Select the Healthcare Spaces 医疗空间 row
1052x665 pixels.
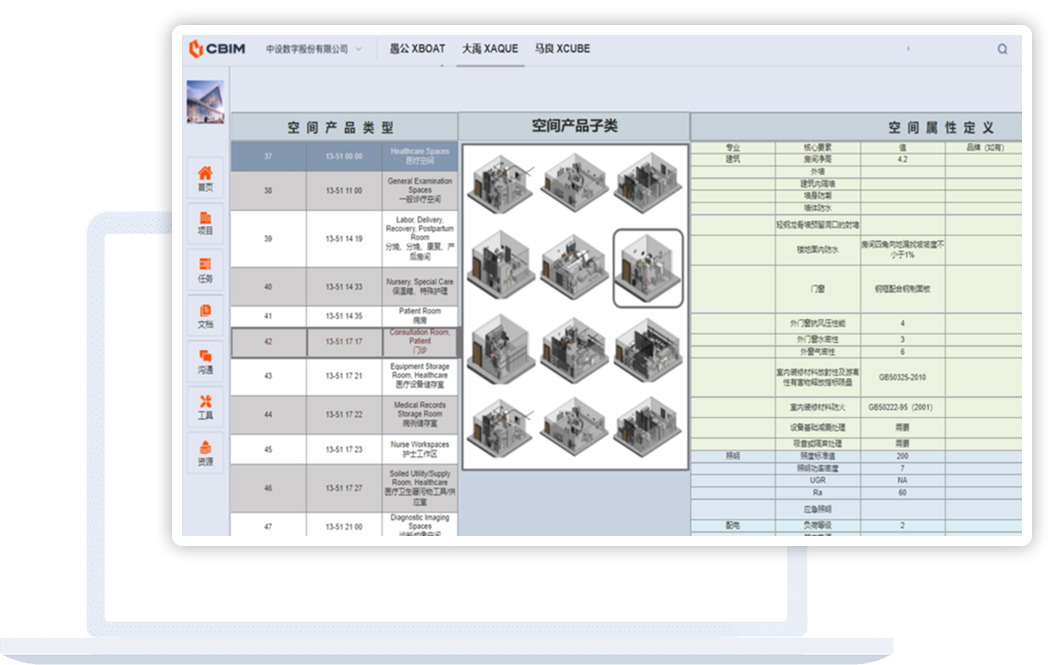tap(420, 156)
